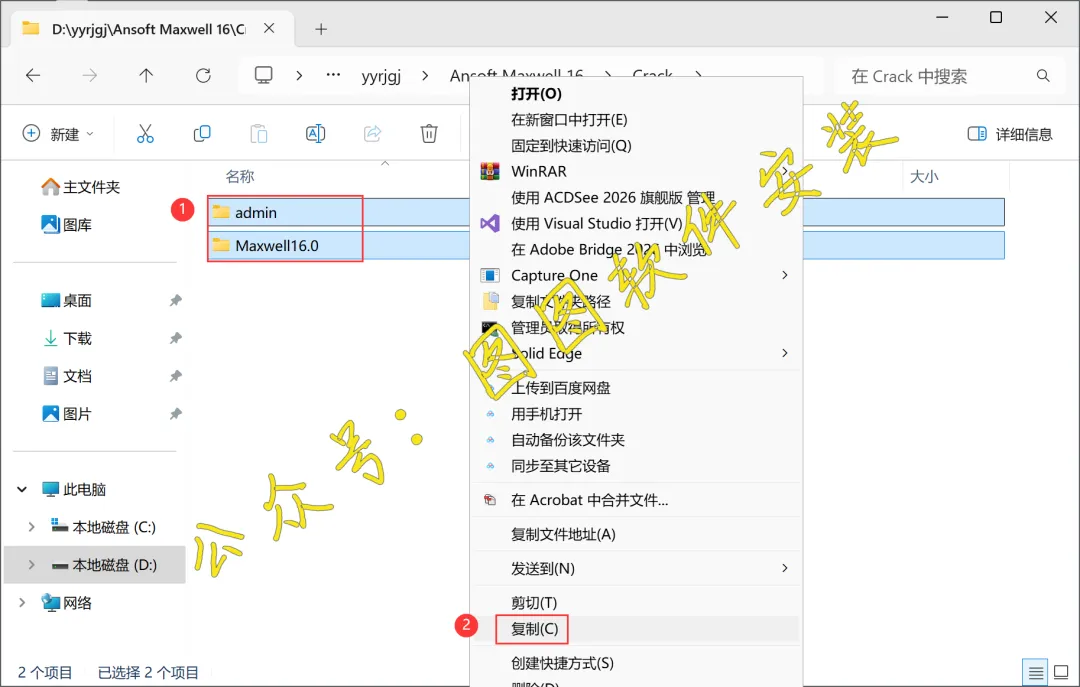Choose Open in new window (E)
The height and width of the screenshot is (687, 1080).
coord(635,120)
